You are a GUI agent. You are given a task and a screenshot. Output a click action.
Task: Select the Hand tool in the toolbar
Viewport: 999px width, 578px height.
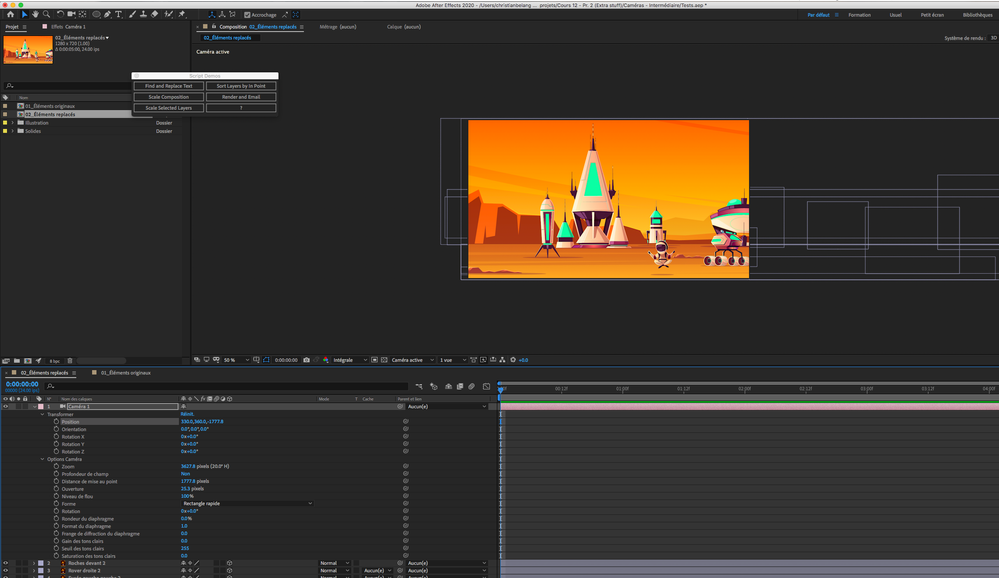click(34, 14)
